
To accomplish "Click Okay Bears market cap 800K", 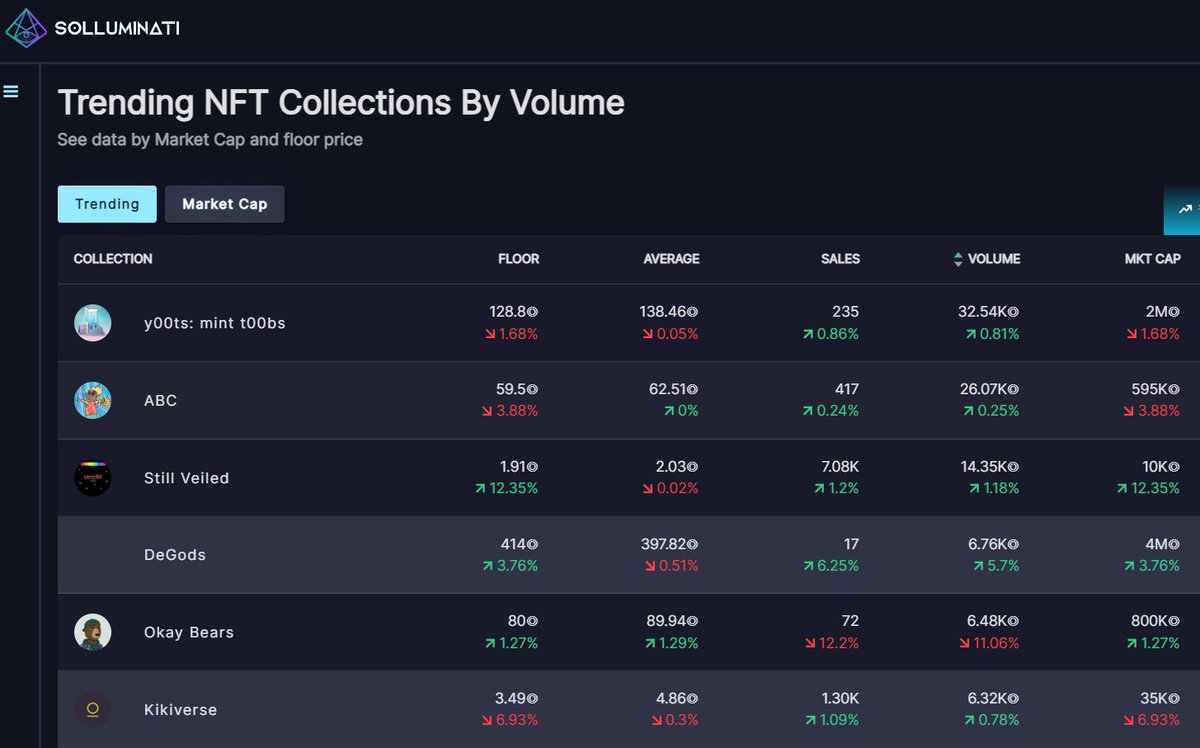I will point(1155,621).
